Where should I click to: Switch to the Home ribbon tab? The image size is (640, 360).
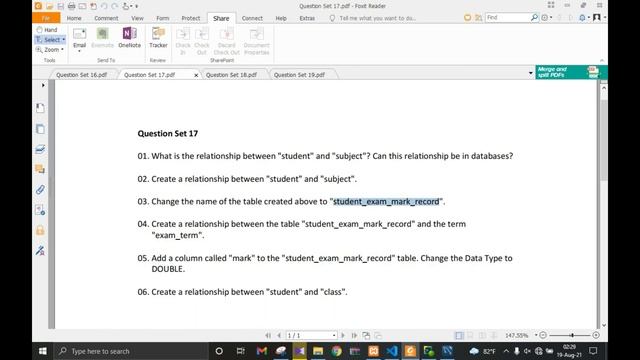[74, 18]
